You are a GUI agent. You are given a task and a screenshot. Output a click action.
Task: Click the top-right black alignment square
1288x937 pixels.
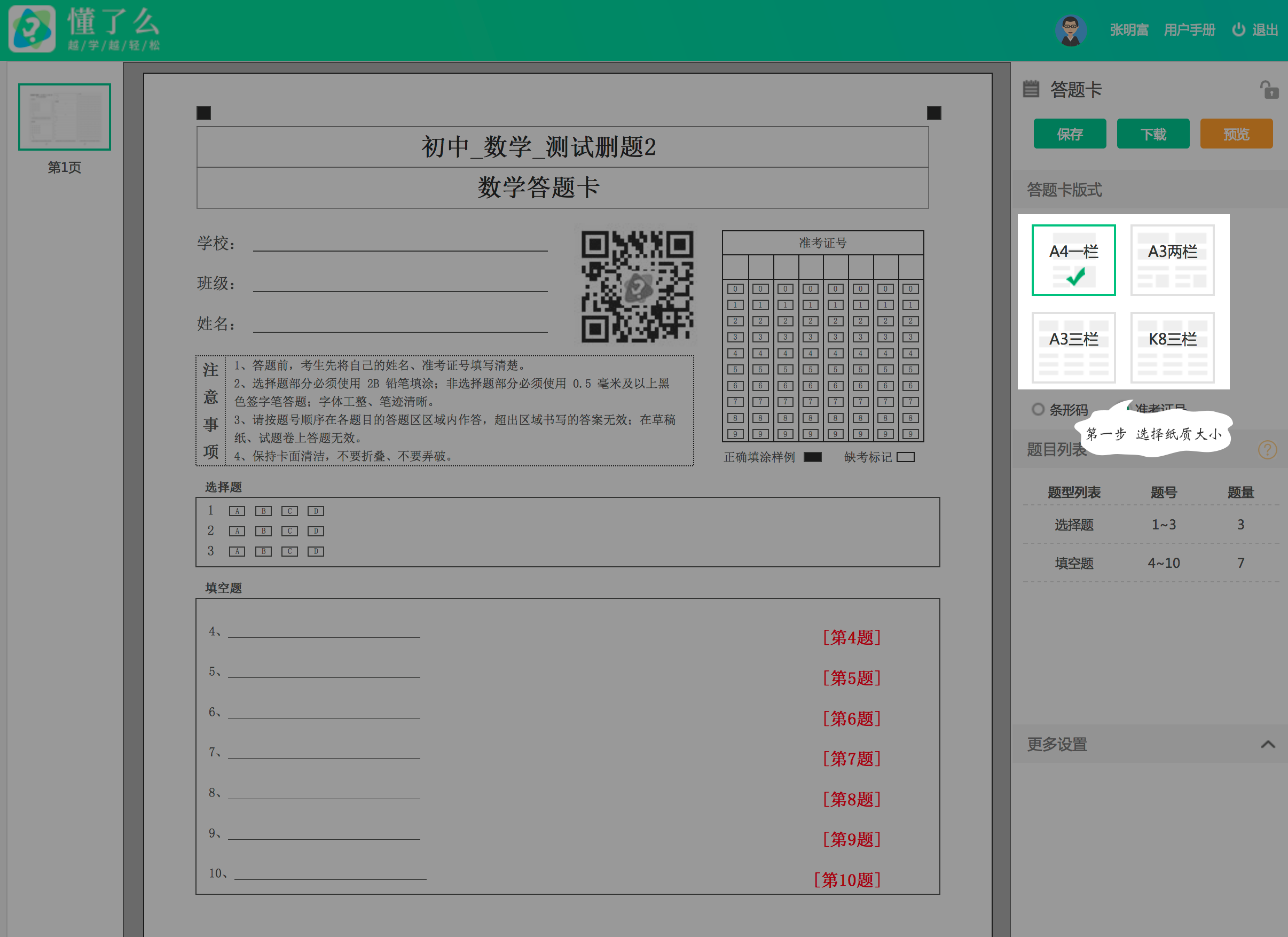coord(934,113)
